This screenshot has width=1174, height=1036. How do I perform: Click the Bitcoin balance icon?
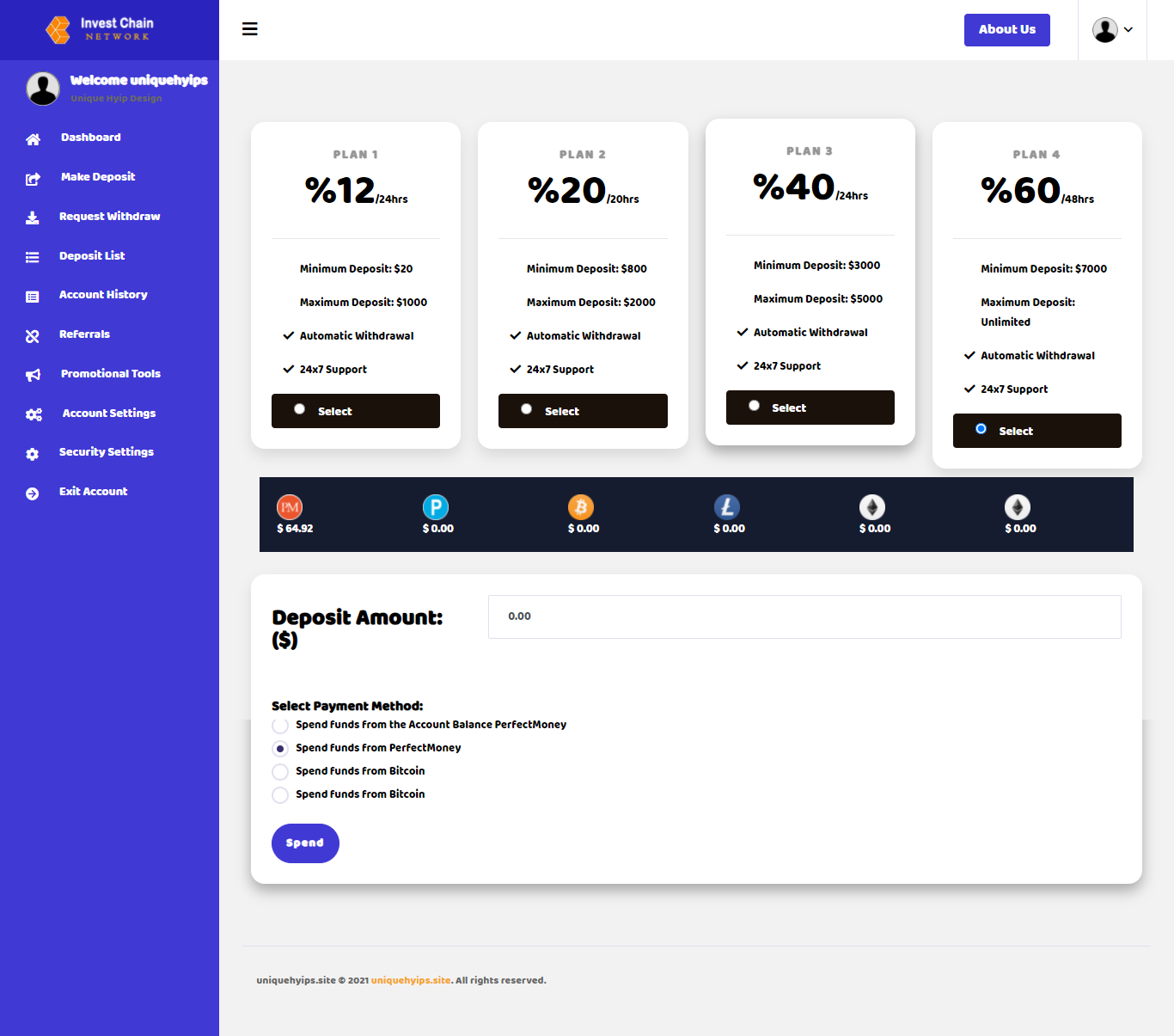pos(581,507)
